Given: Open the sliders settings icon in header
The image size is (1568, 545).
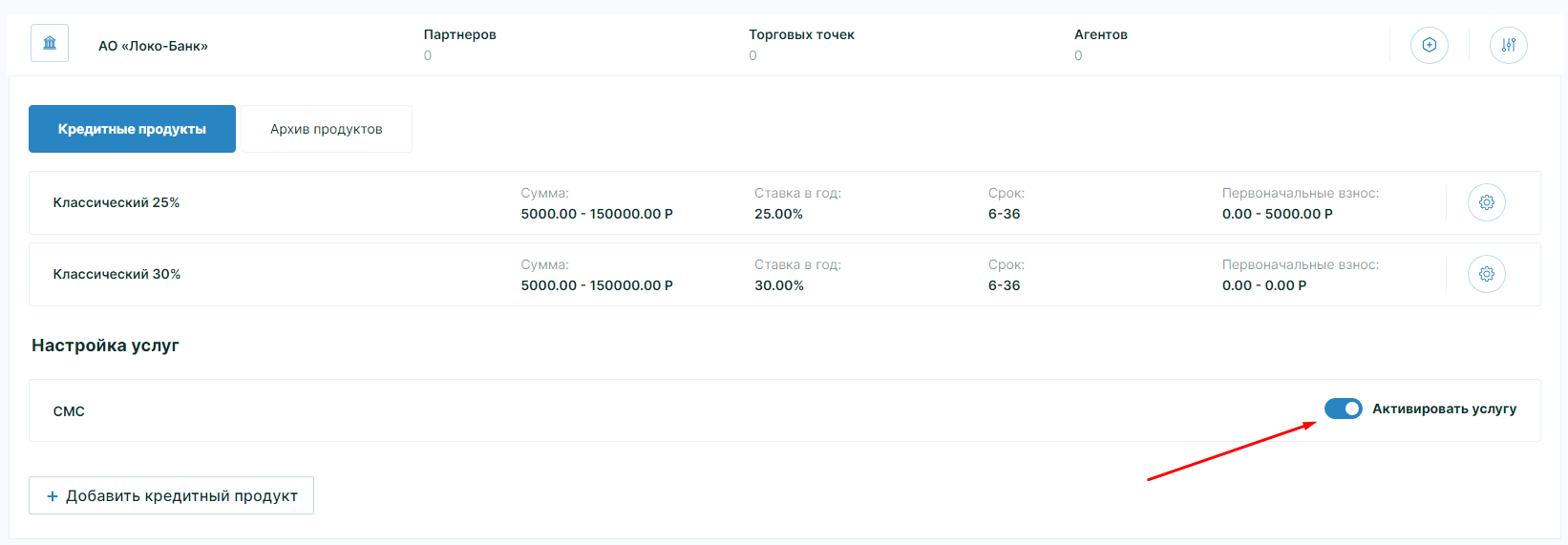Looking at the screenshot, I should 1508,45.
